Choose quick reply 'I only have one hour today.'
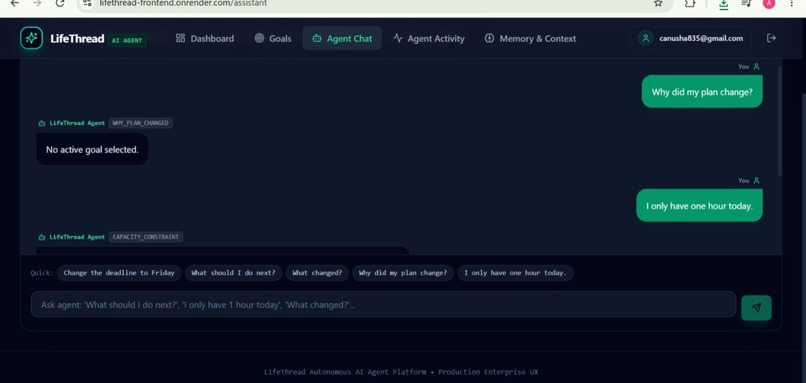This screenshot has width=806, height=383. [515, 273]
